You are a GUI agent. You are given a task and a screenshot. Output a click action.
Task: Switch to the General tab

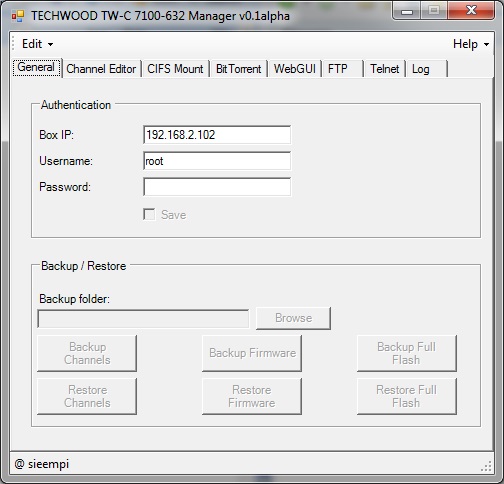click(x=37, y=67)
